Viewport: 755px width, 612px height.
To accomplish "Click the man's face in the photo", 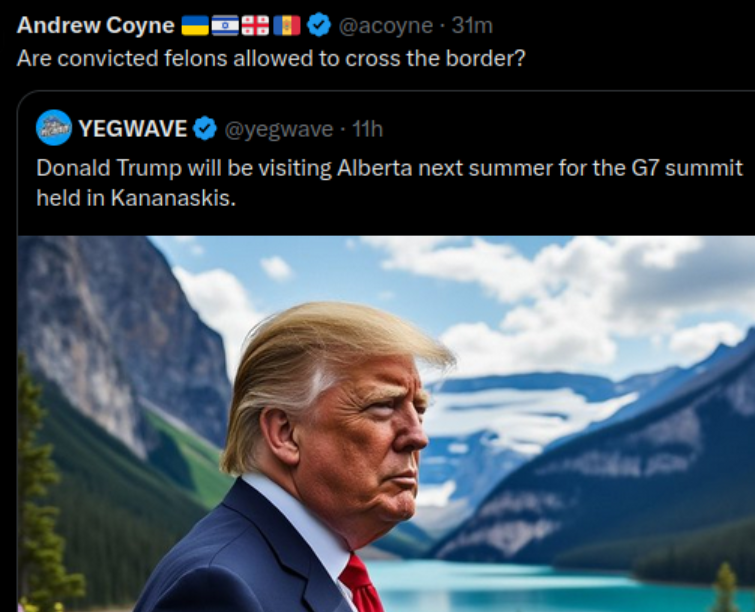I will click(x=366, y=433).
